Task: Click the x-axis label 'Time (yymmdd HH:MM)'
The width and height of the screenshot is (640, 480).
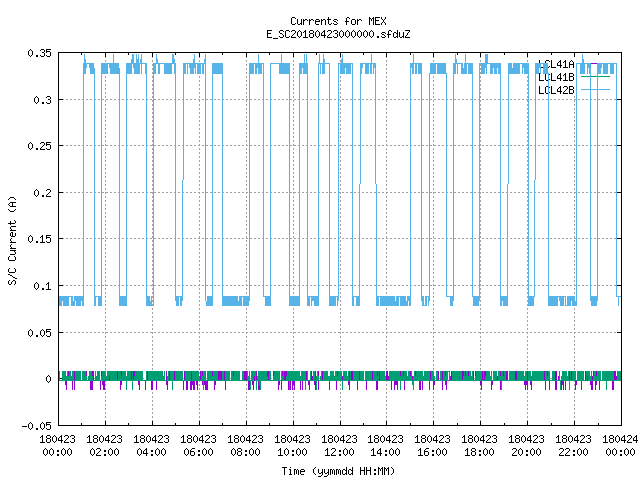Action: (x=338, y=471)
